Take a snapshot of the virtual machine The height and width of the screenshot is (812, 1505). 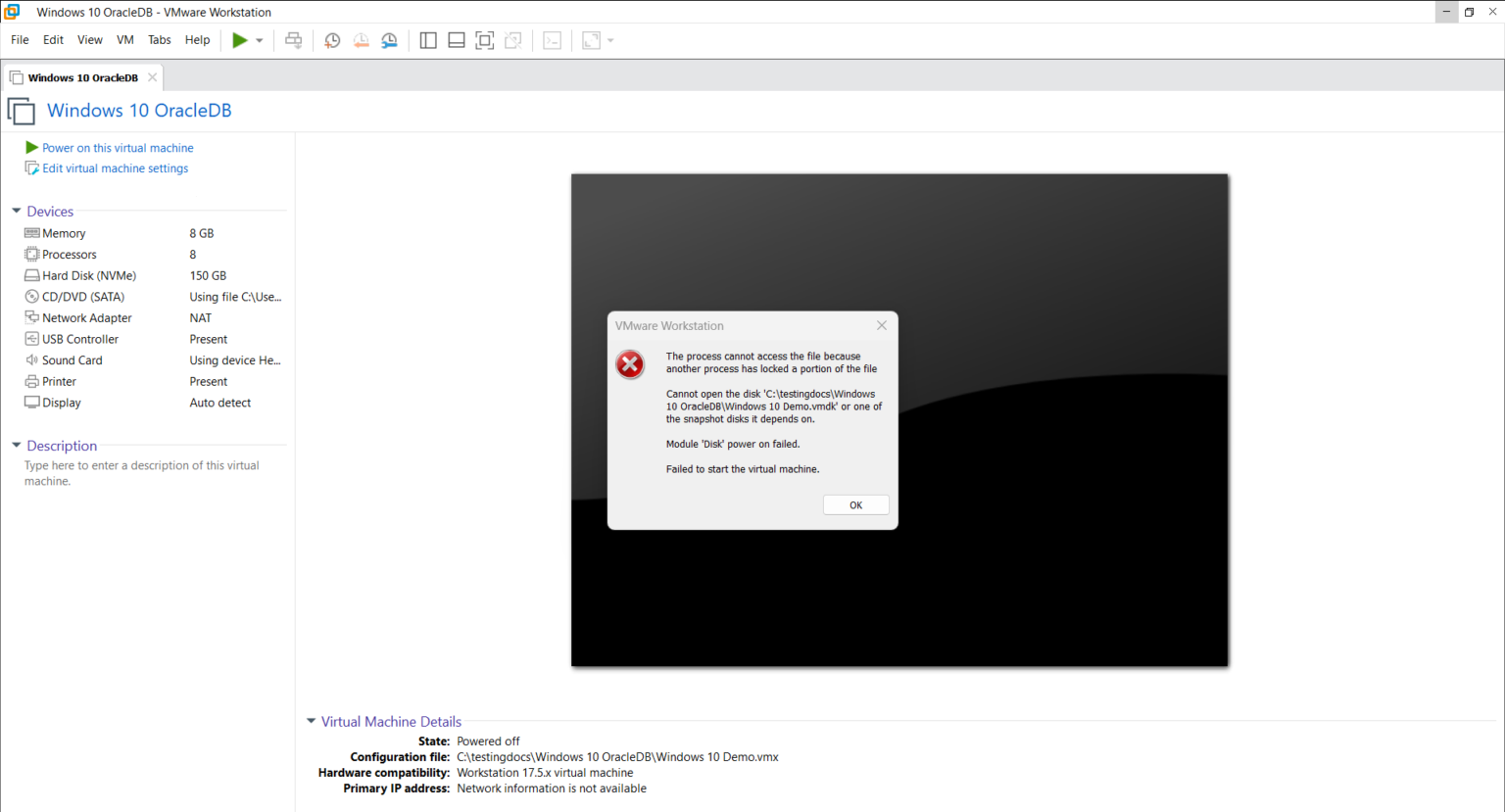click(332, 40)
